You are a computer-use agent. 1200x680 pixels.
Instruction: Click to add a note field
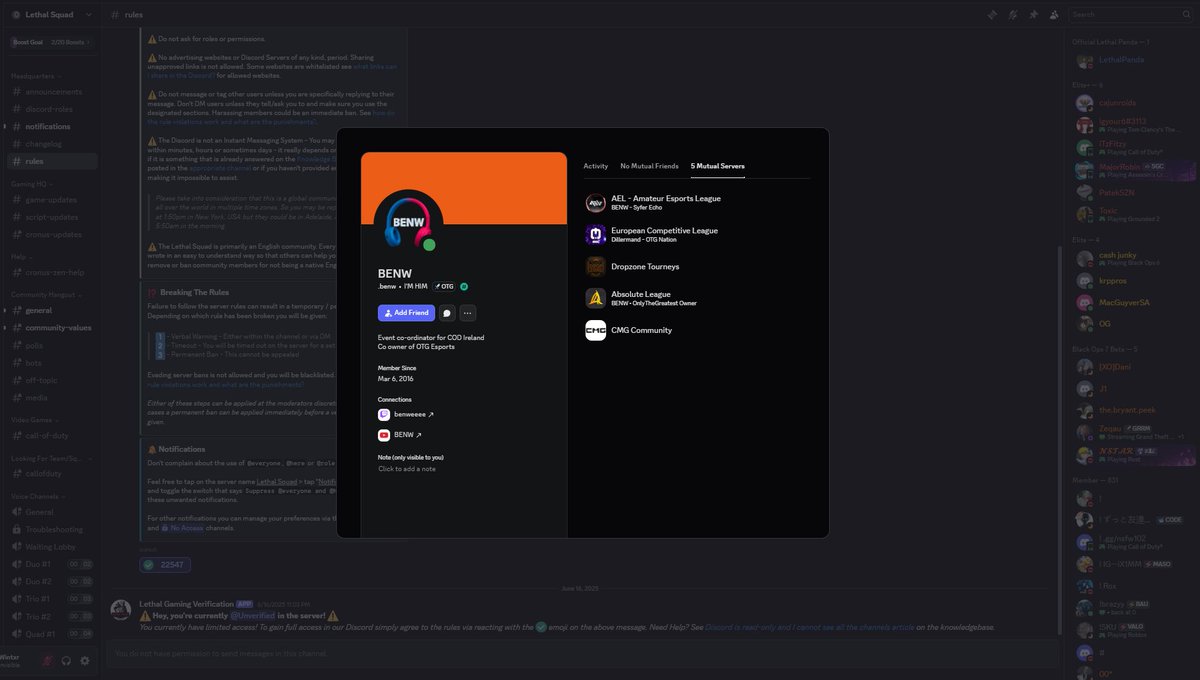[406, 469]
